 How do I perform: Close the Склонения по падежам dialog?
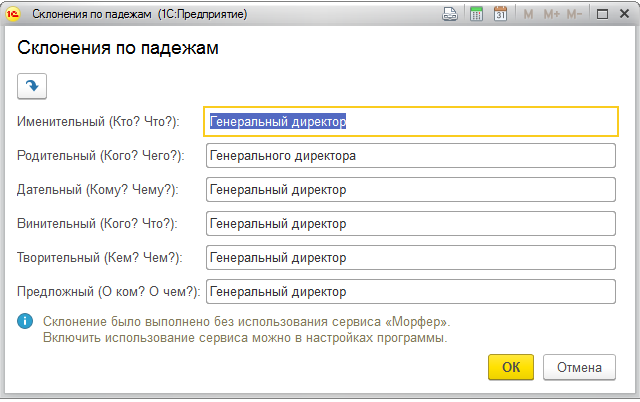[624, 14]
